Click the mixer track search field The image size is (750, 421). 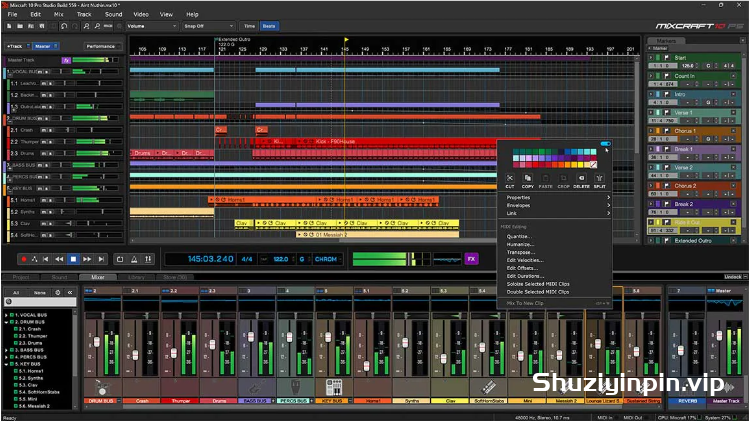click(40, 302)
